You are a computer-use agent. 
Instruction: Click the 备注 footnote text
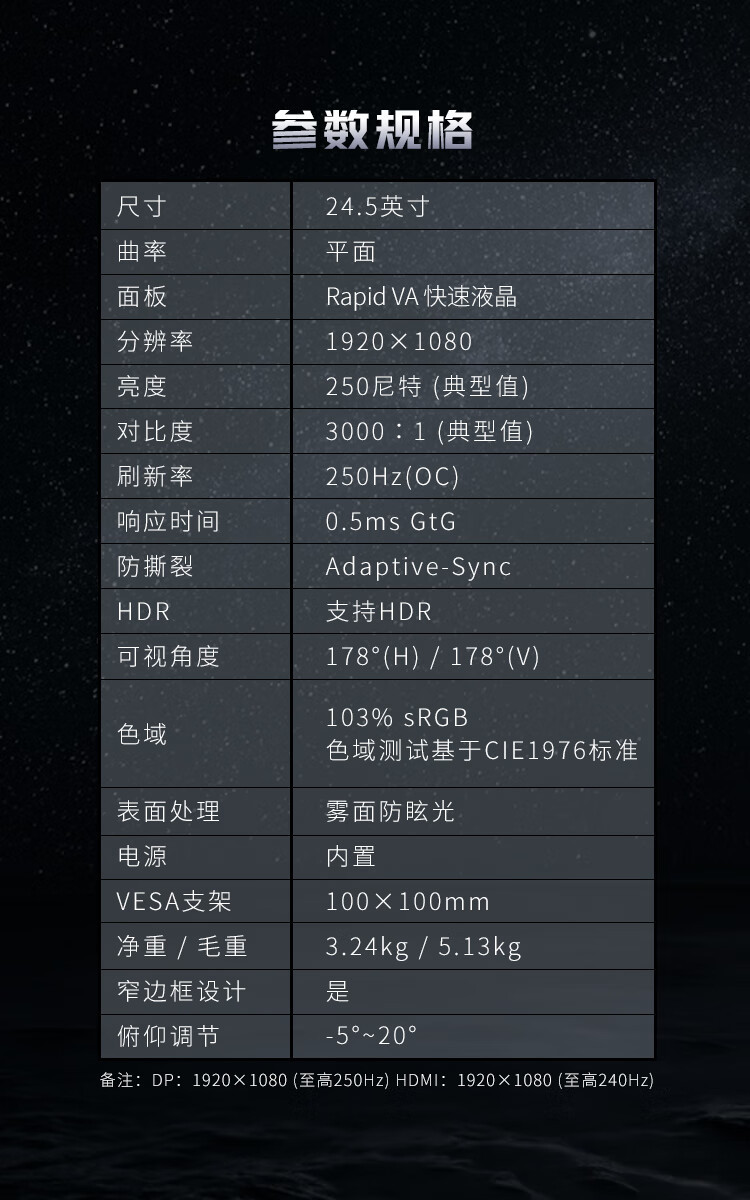tap(376, 1081)
